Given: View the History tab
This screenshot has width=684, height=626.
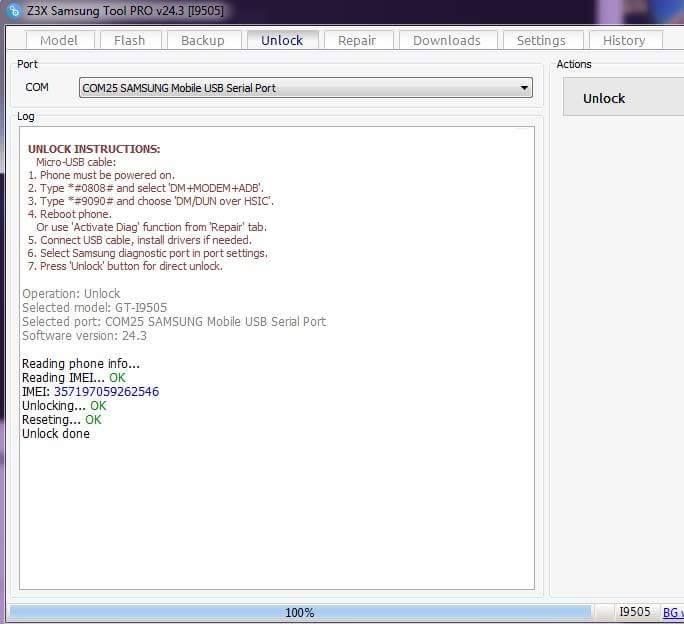Looking at the screenshot, I should pyautogui.click(x=625, y=41).
